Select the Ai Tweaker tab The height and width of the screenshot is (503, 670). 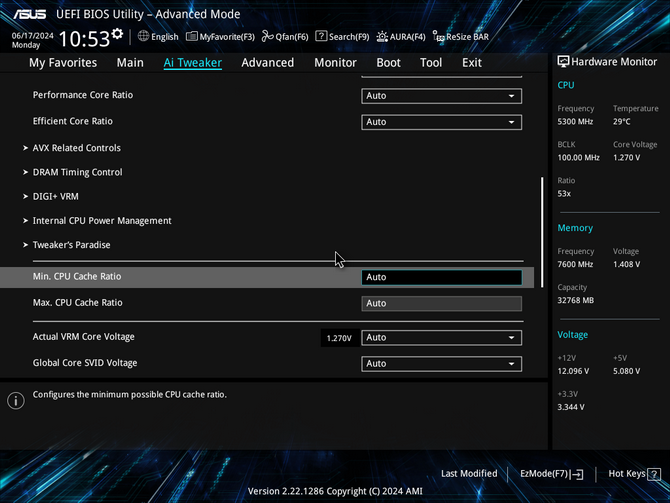click(x=192, y=63)
